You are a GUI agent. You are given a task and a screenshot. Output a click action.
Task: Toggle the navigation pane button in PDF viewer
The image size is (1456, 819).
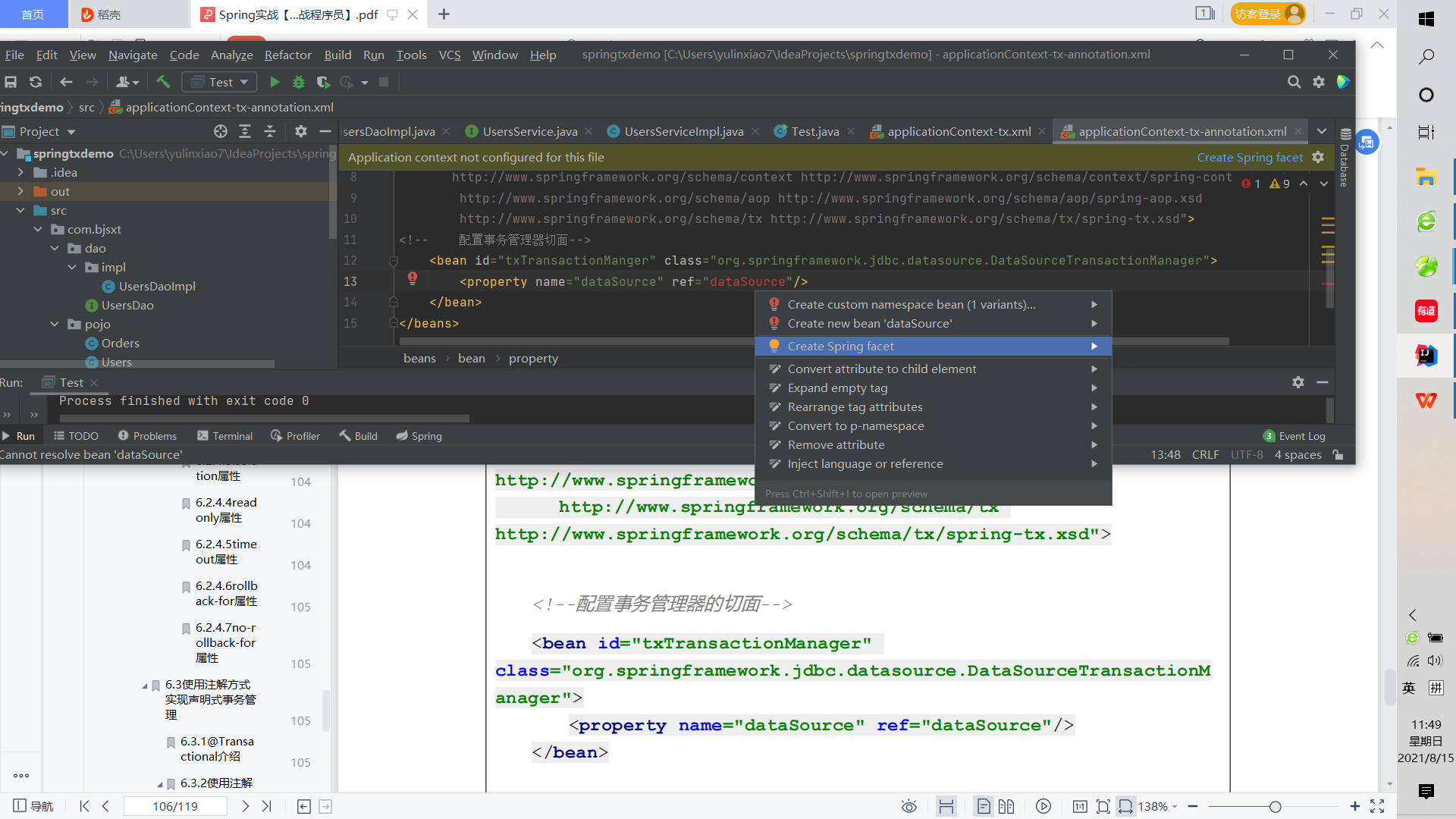(x=33, y=806)
